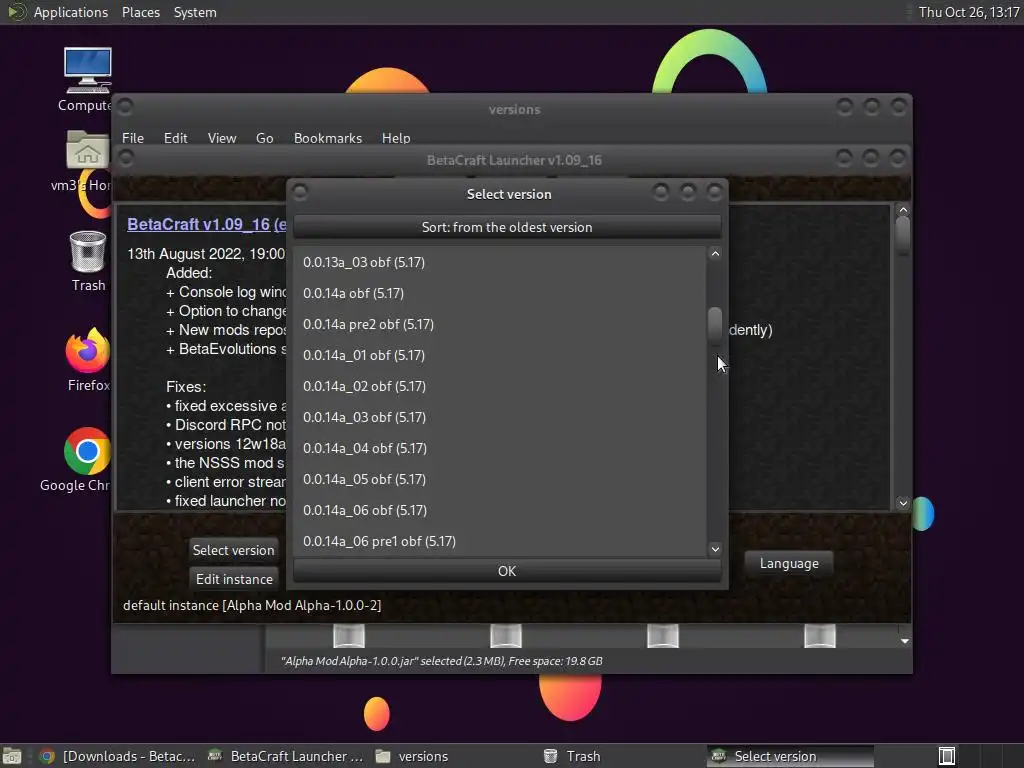Select version 0.0.14a_01 obf (5.17)
1024x768 pixels.
pyautogui.click(x=500, y=355)
